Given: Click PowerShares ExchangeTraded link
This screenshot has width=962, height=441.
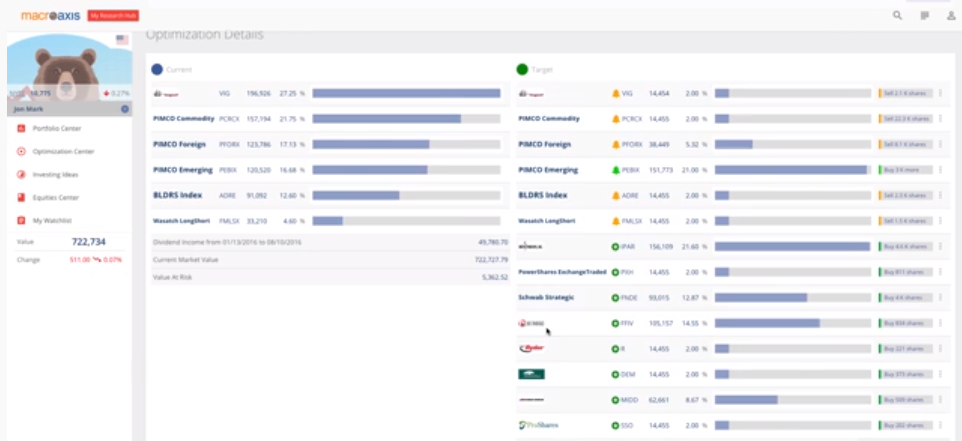Looking at the screenshot, I should coord(562,272).
